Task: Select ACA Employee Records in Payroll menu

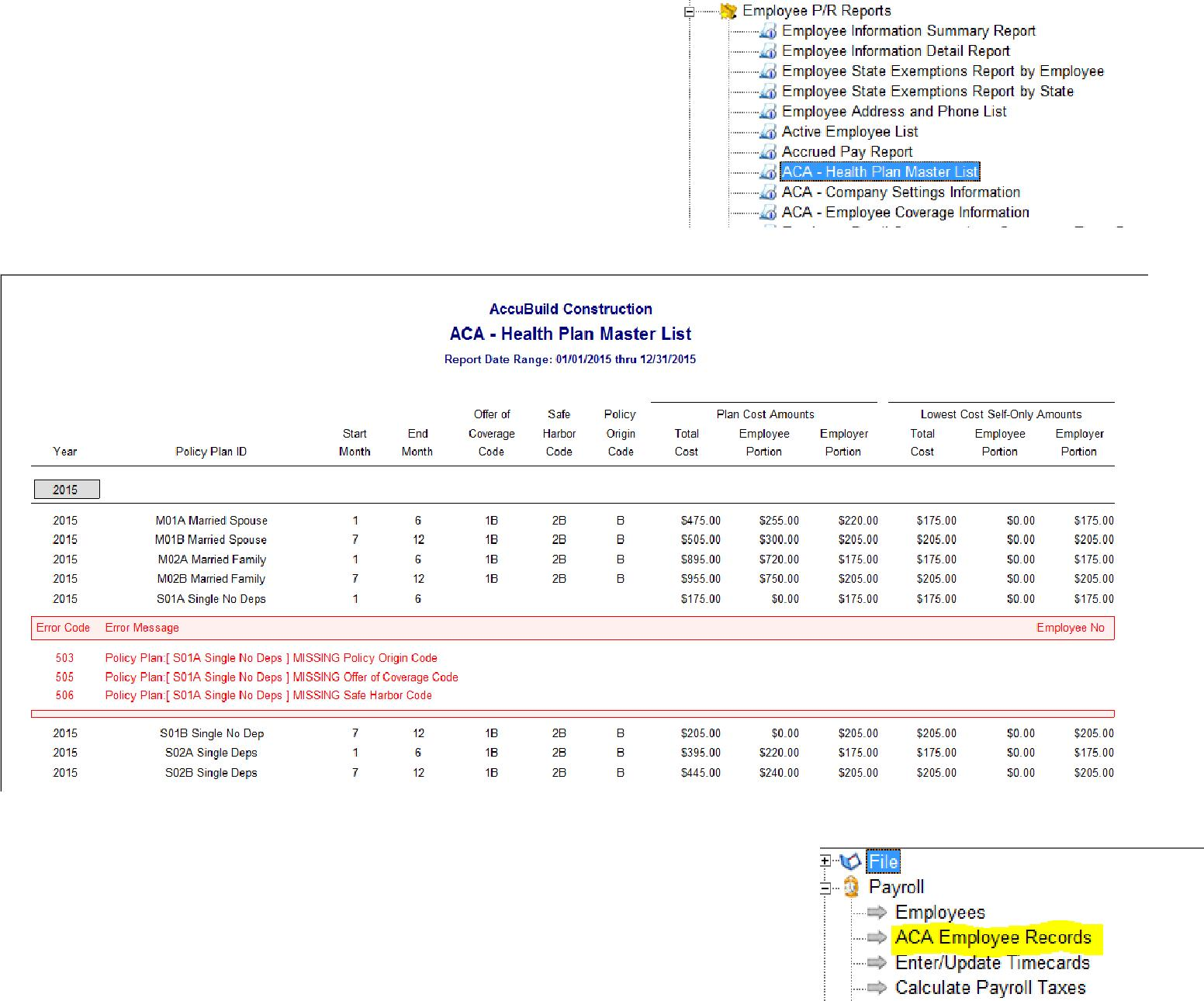Action: (993, 937)
